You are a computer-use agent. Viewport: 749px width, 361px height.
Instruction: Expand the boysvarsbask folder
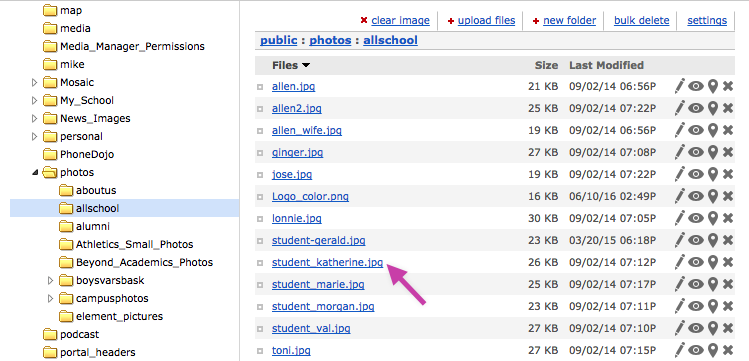[x=50, y=280]
